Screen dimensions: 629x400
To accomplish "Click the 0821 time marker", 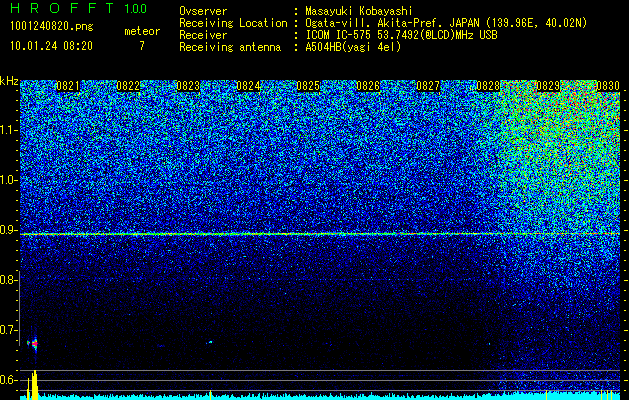I will click(68, 86).
